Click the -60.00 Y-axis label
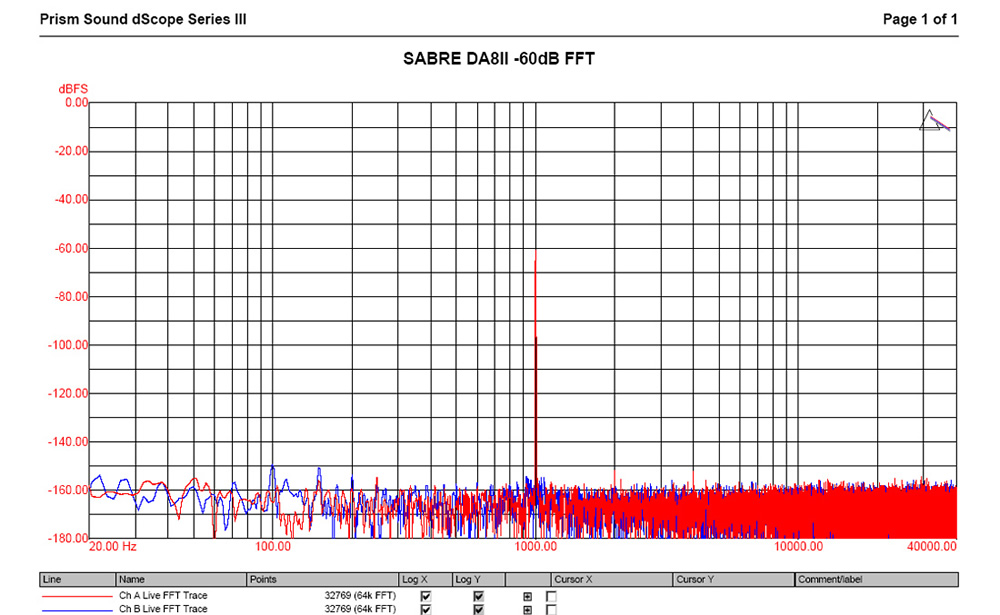 pyautogui.click(x=71, y=248)
